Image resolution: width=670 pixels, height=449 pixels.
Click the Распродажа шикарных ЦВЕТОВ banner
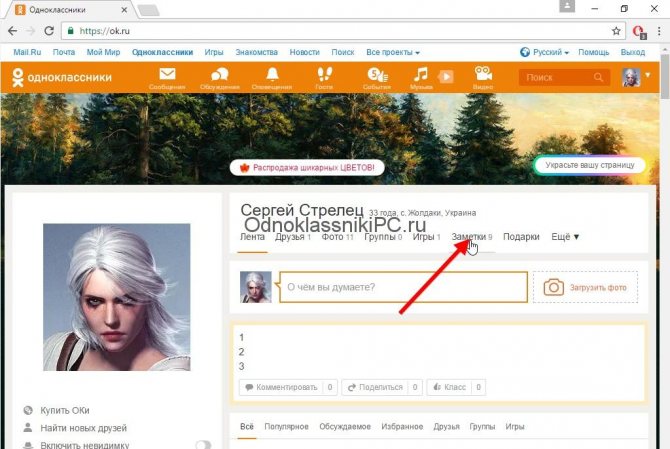(x=307, y=167)
